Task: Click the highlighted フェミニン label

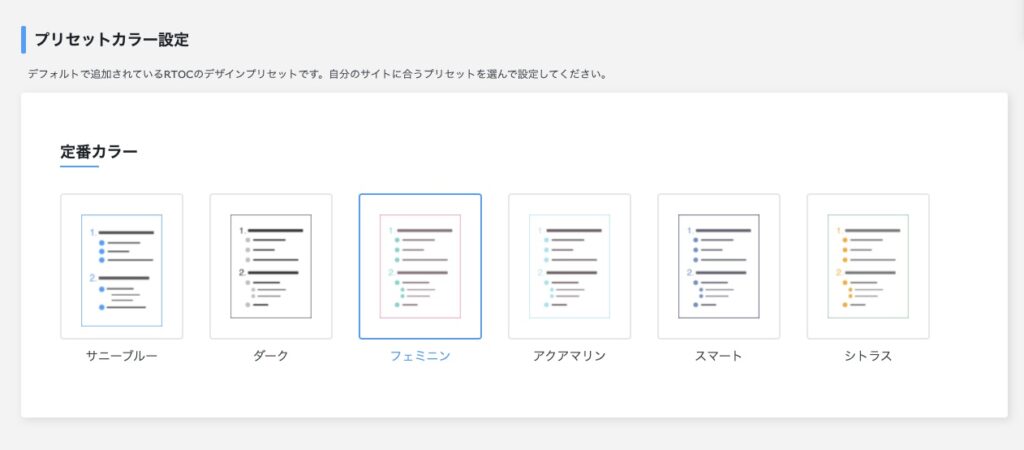Action: (420, 356)
